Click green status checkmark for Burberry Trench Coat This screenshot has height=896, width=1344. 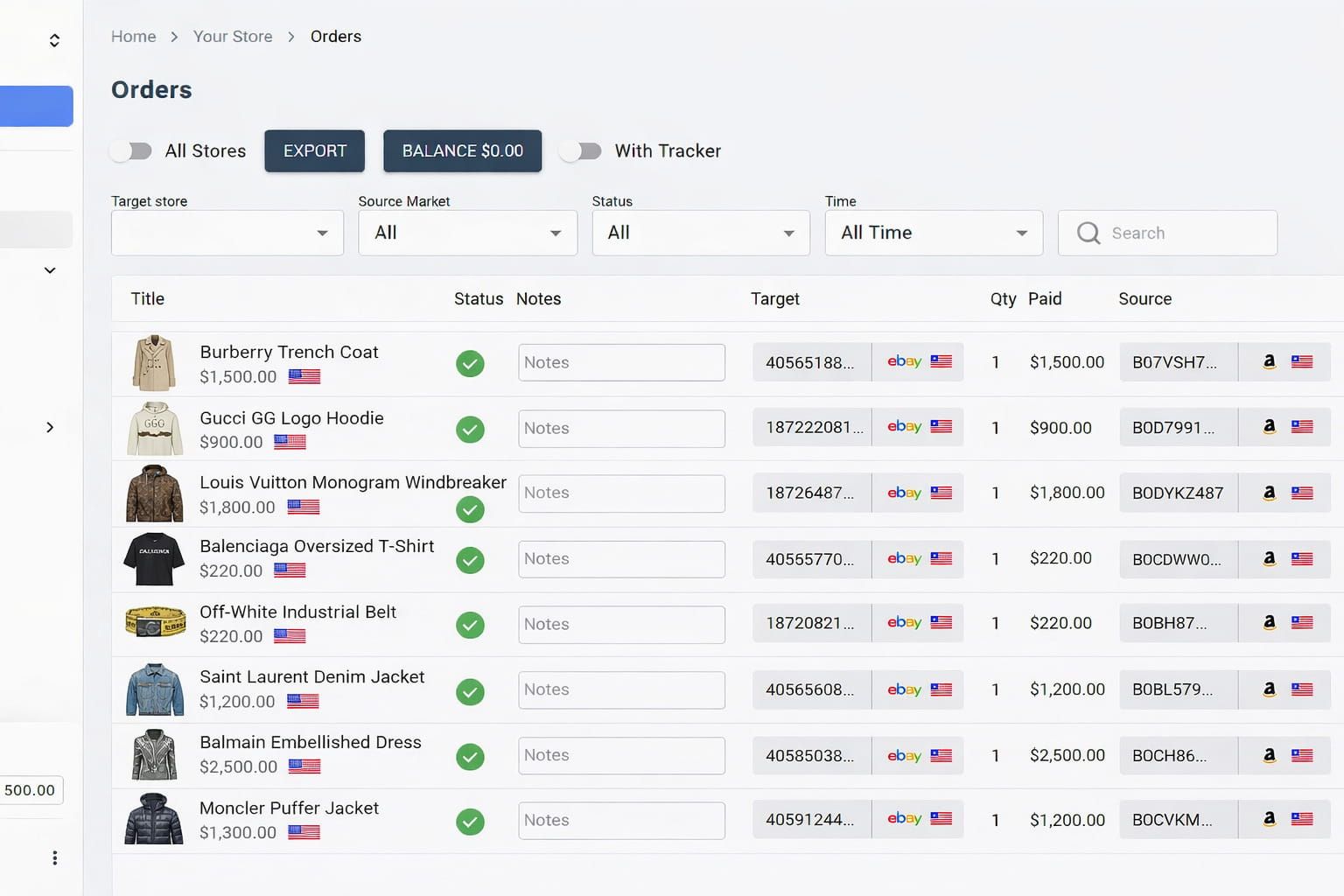(470, 363)
